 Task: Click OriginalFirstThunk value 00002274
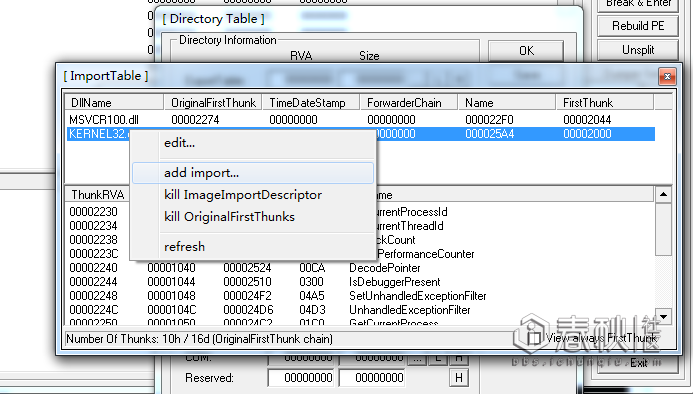pos(195,120)
